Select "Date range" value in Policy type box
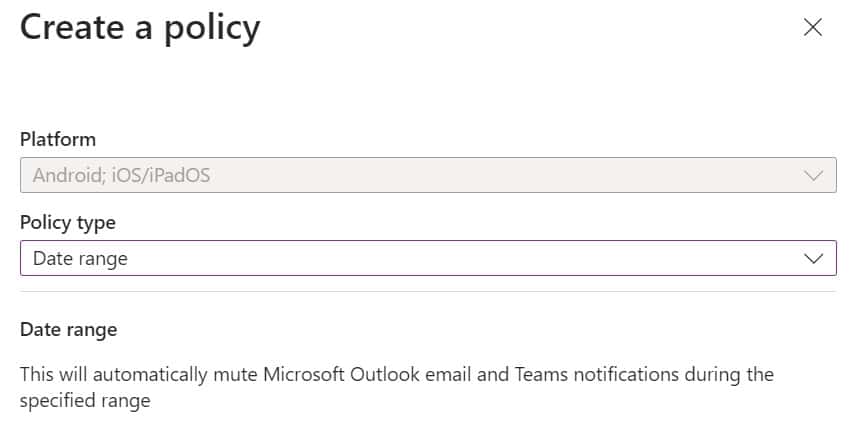 coord(80,258)
